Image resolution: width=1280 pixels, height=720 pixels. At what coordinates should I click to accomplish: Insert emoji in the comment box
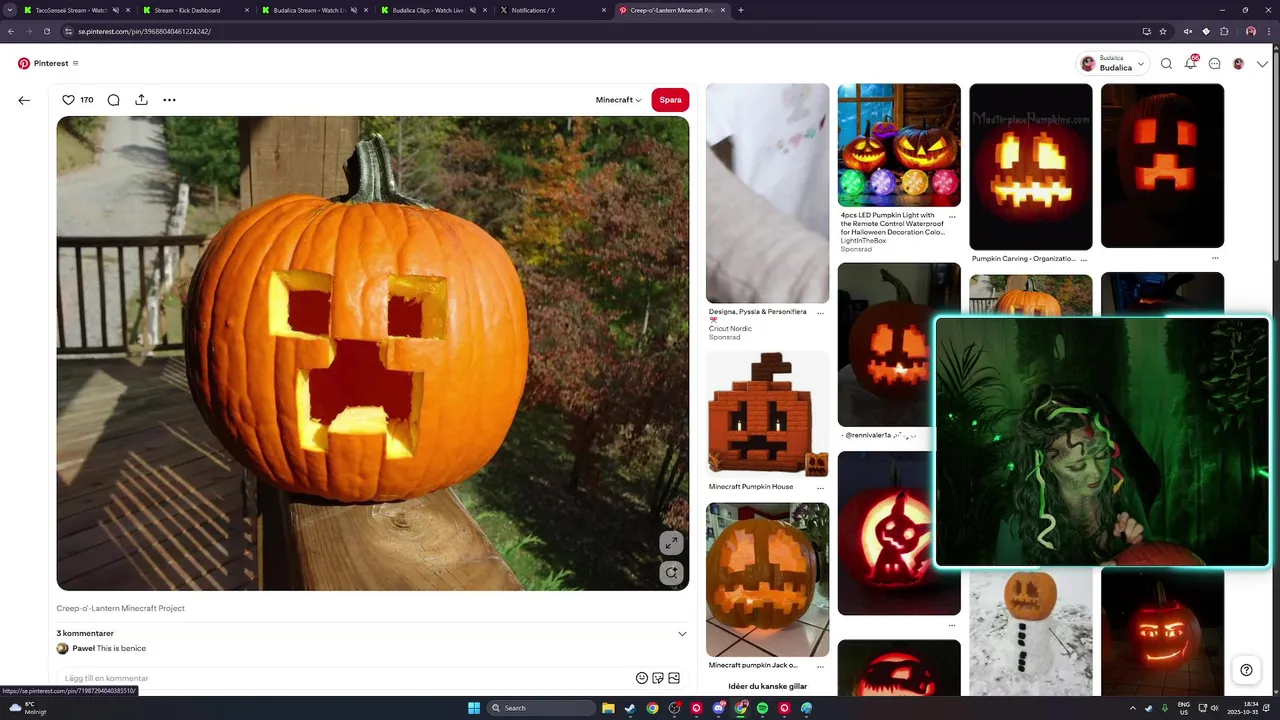tap(642, 678)
